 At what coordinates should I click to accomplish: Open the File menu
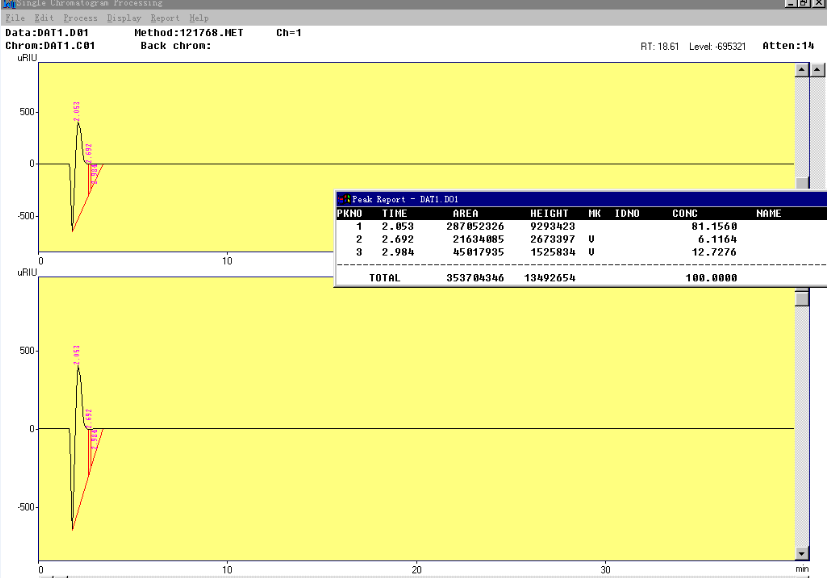point(15,18)
